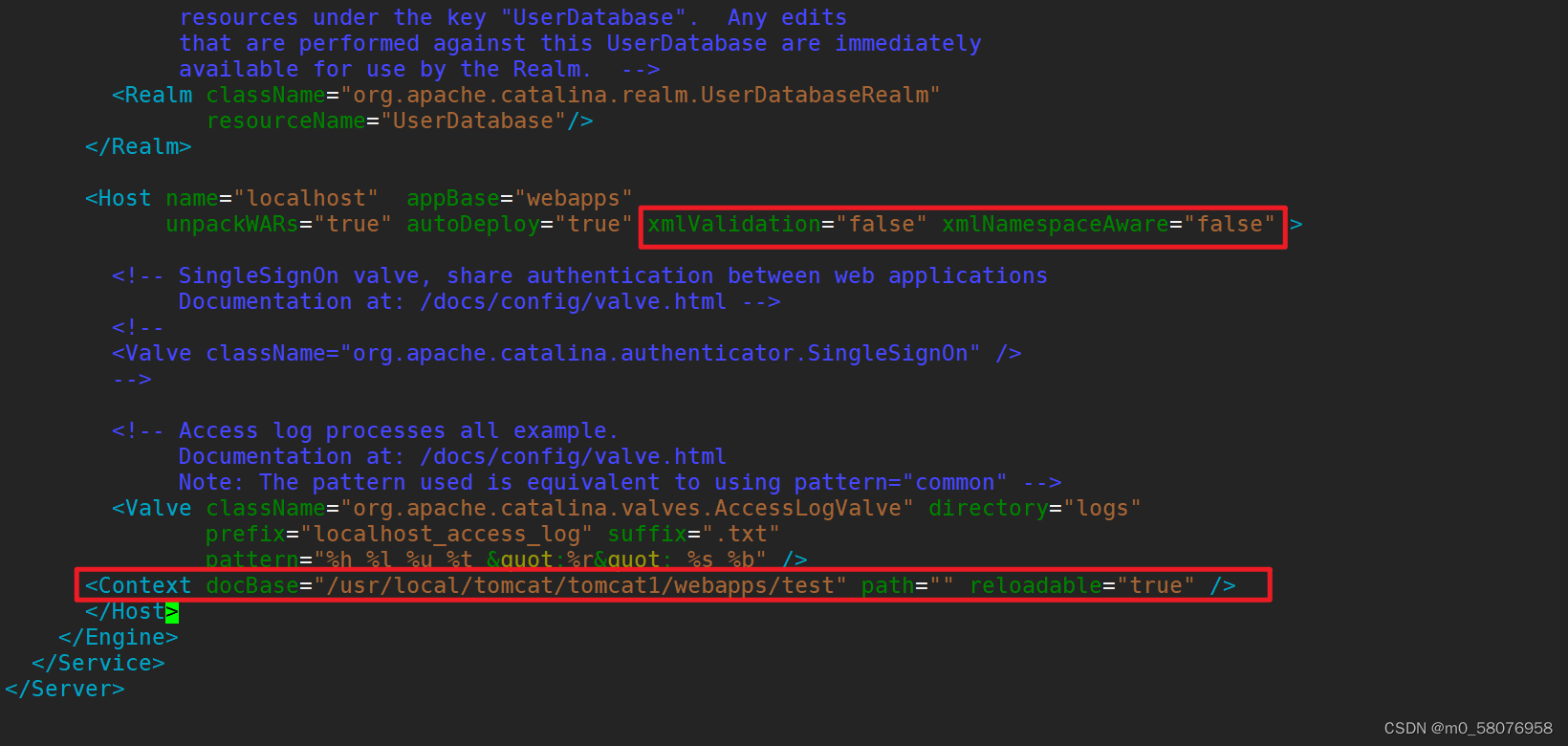Viewport: 1568px width, 746px height.
Task: Click the closing </Engine> tag
Action: tap(119, 638)
